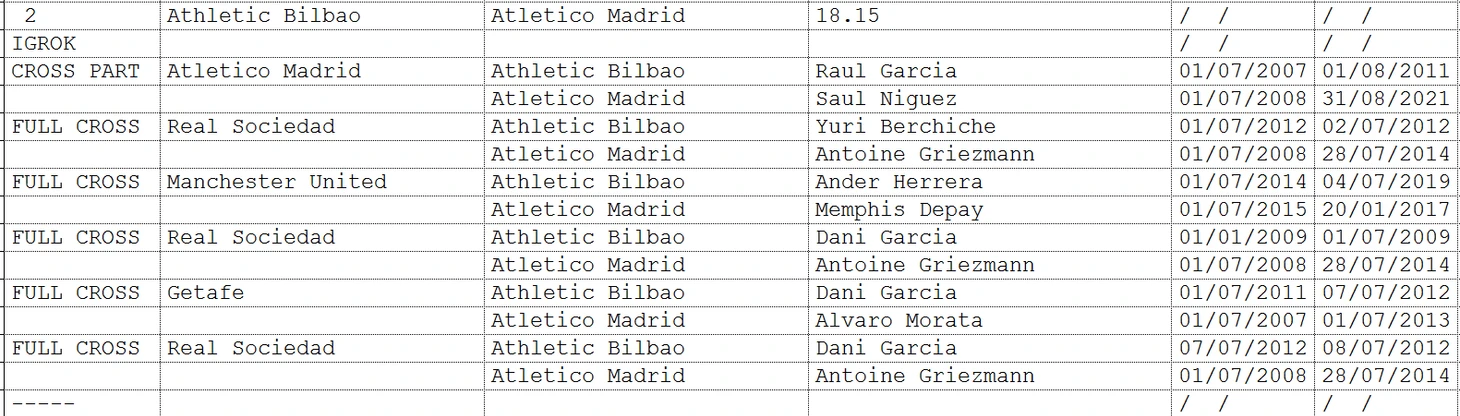Select the cell containing 18.15
Viewport: 1460px width, 416px height.
[989, 16]
